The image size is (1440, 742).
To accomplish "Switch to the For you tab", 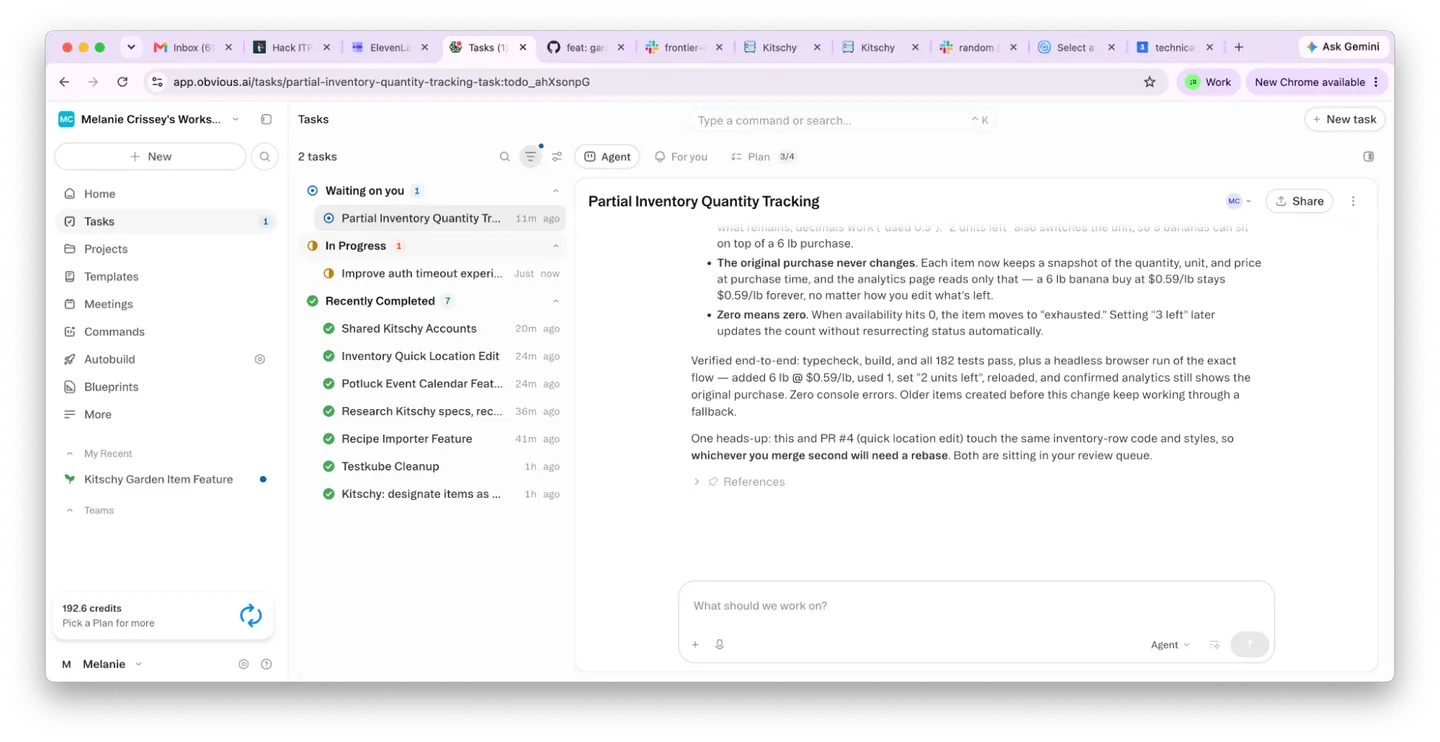I will click(681, 157).
